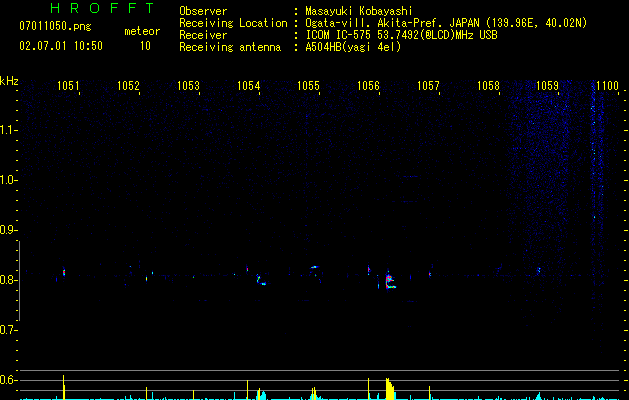Click the 1059 time axis marker
629x400 pixels.
(x=548, y=86)
